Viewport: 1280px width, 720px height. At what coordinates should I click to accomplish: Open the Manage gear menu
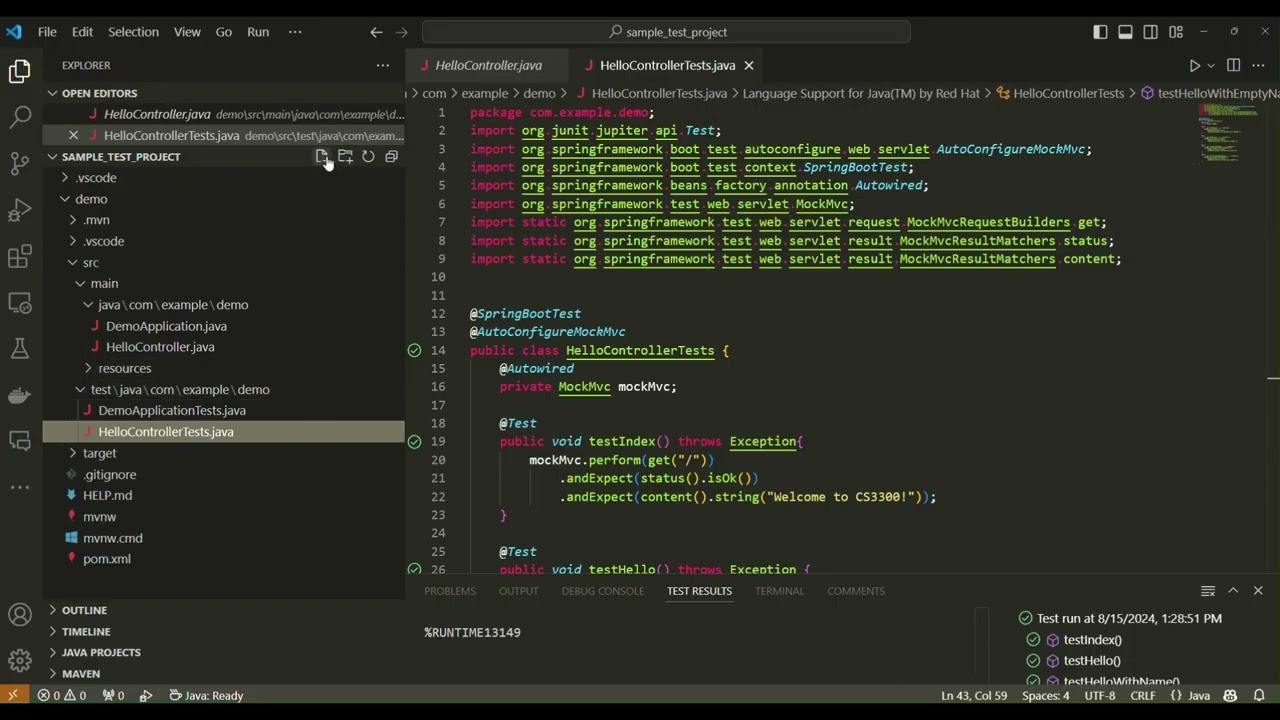pos(20,660)
